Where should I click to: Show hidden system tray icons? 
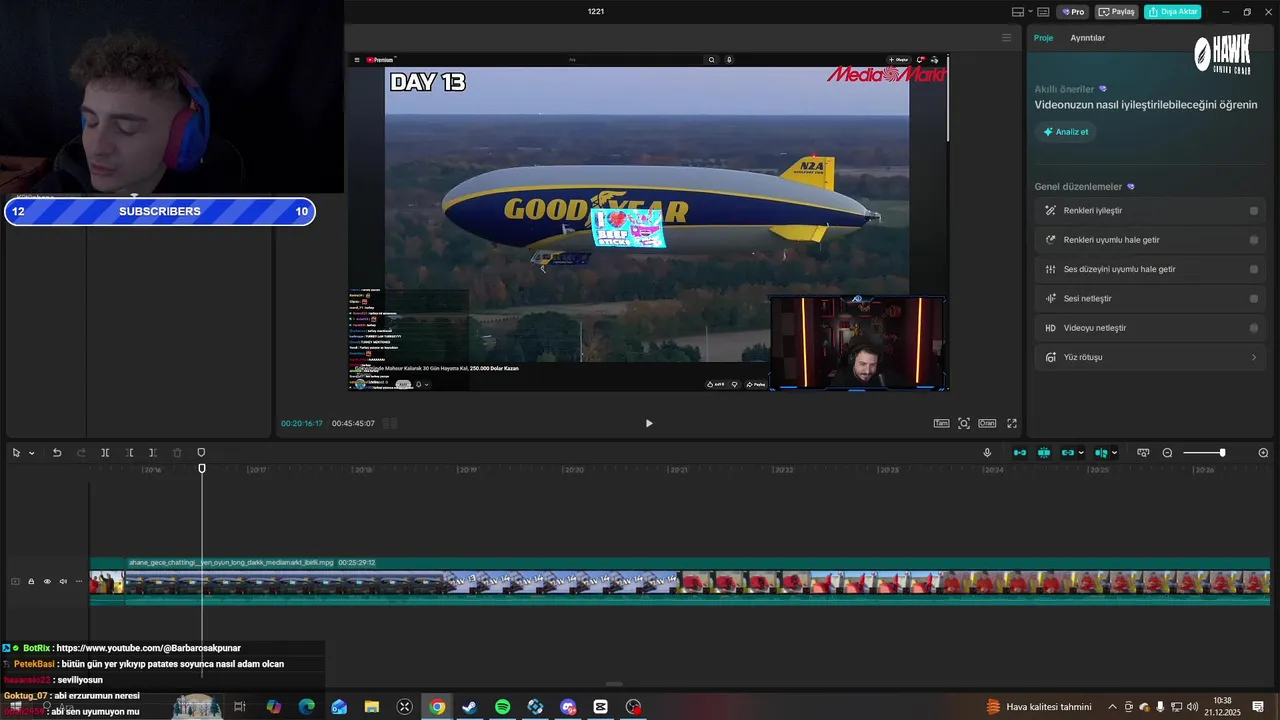[x=1112, y=707]
